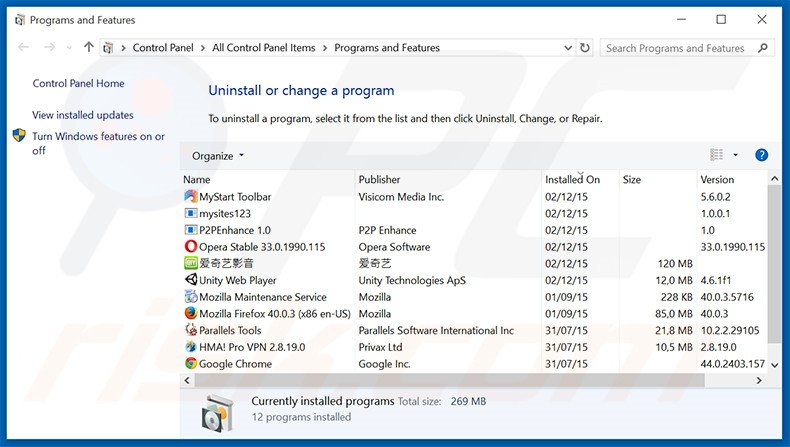Open the View installed updates link
The height and width of the screenshot is (447, 790).
[83, 115]
